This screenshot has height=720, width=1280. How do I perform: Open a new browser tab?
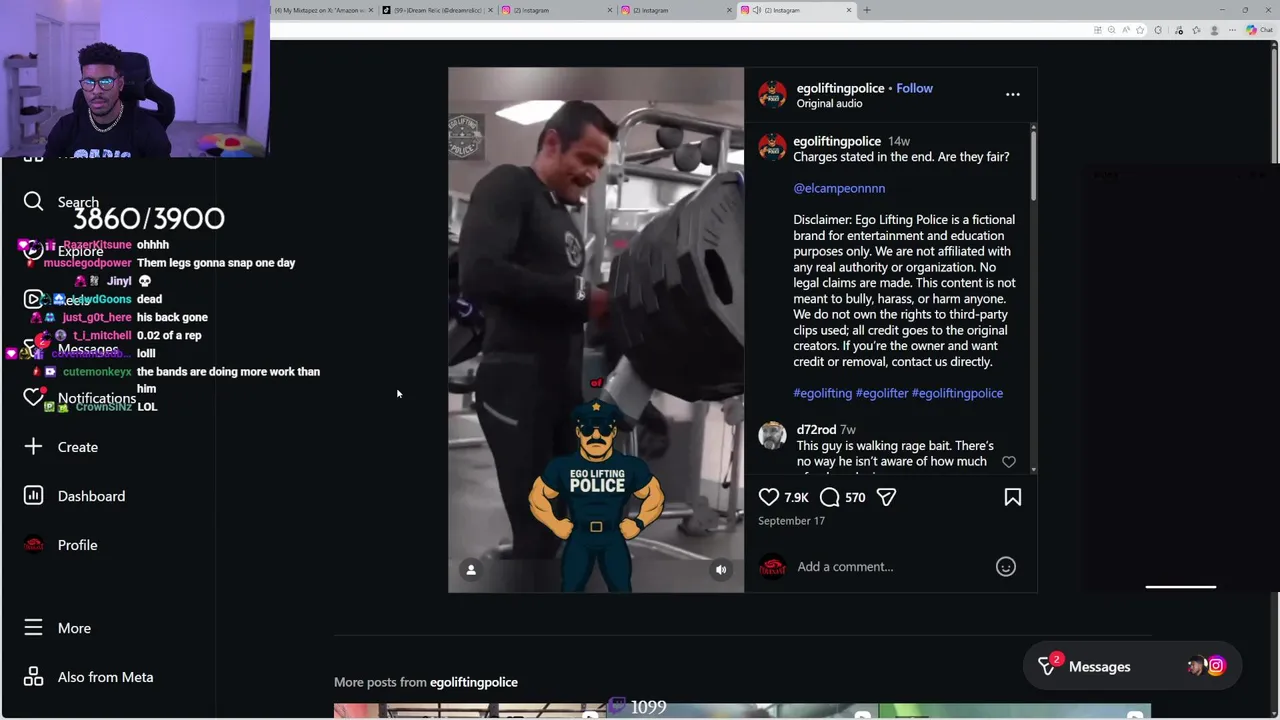pyautogui.click(x=867, y=10)
